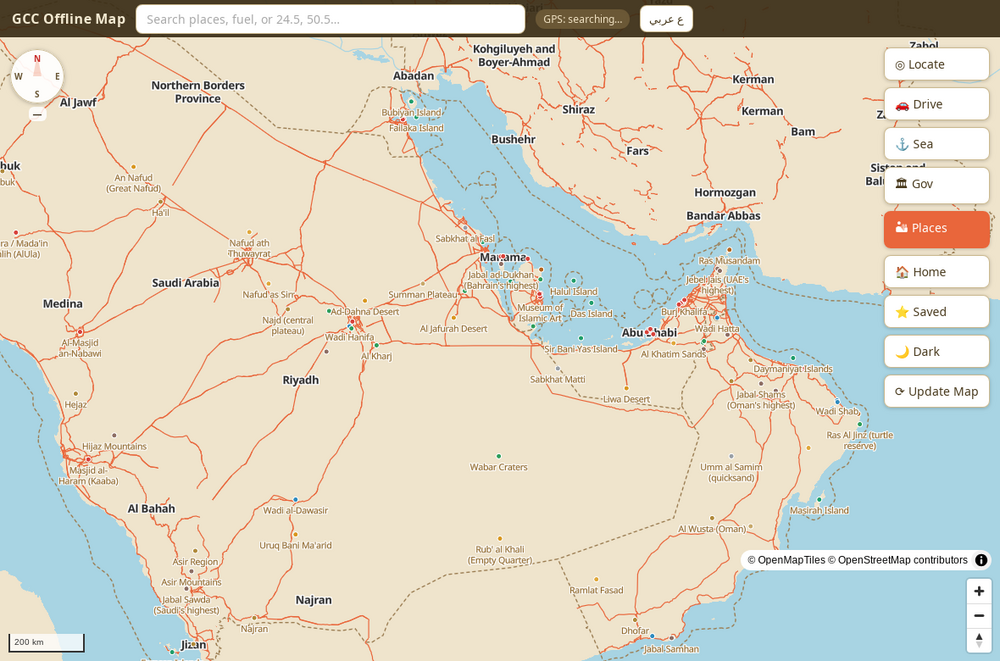
Task: Select the Asir Region marker
Action: [x=195, y=551]
